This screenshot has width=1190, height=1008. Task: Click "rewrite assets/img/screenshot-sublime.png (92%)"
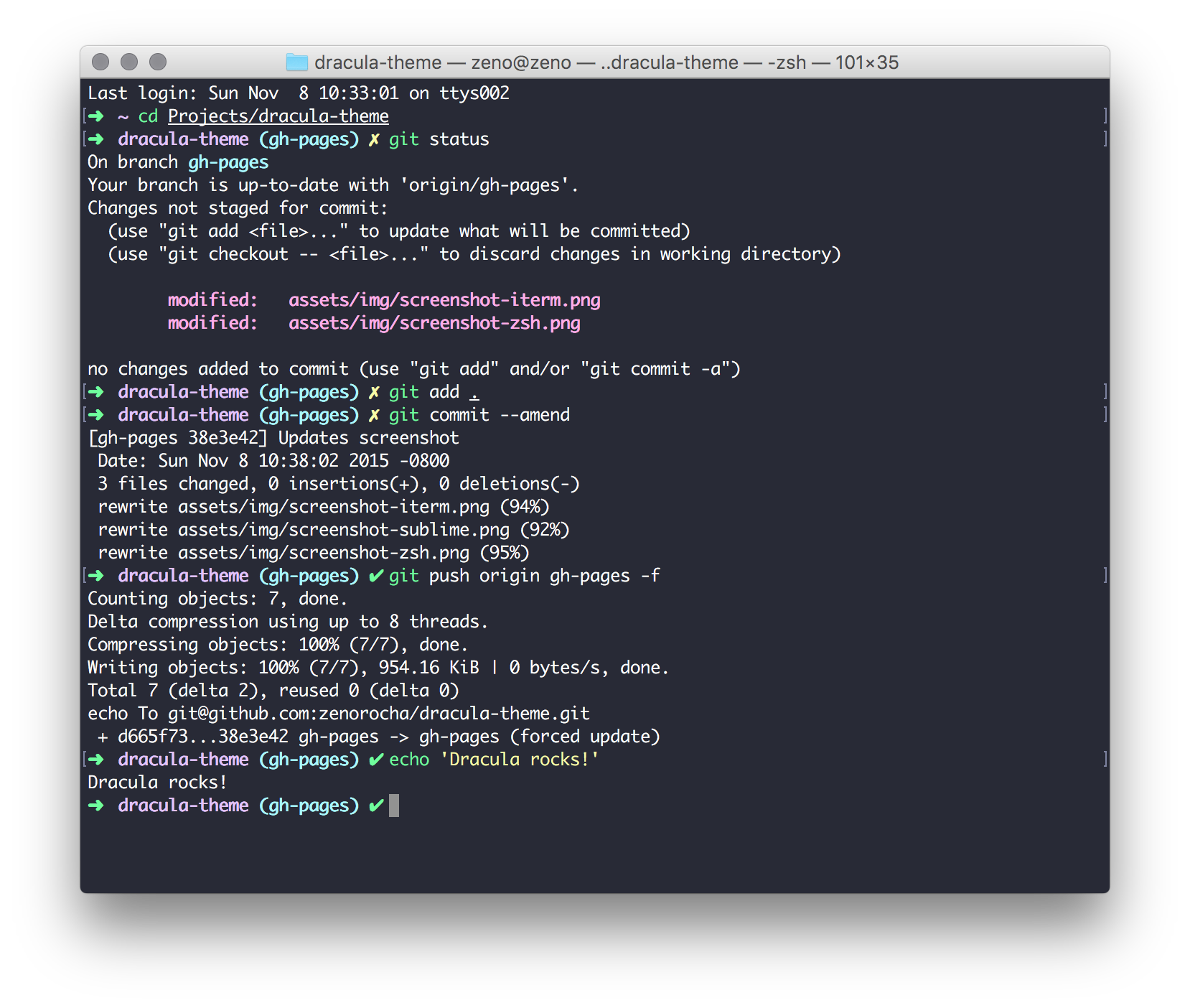pos(334,530)
